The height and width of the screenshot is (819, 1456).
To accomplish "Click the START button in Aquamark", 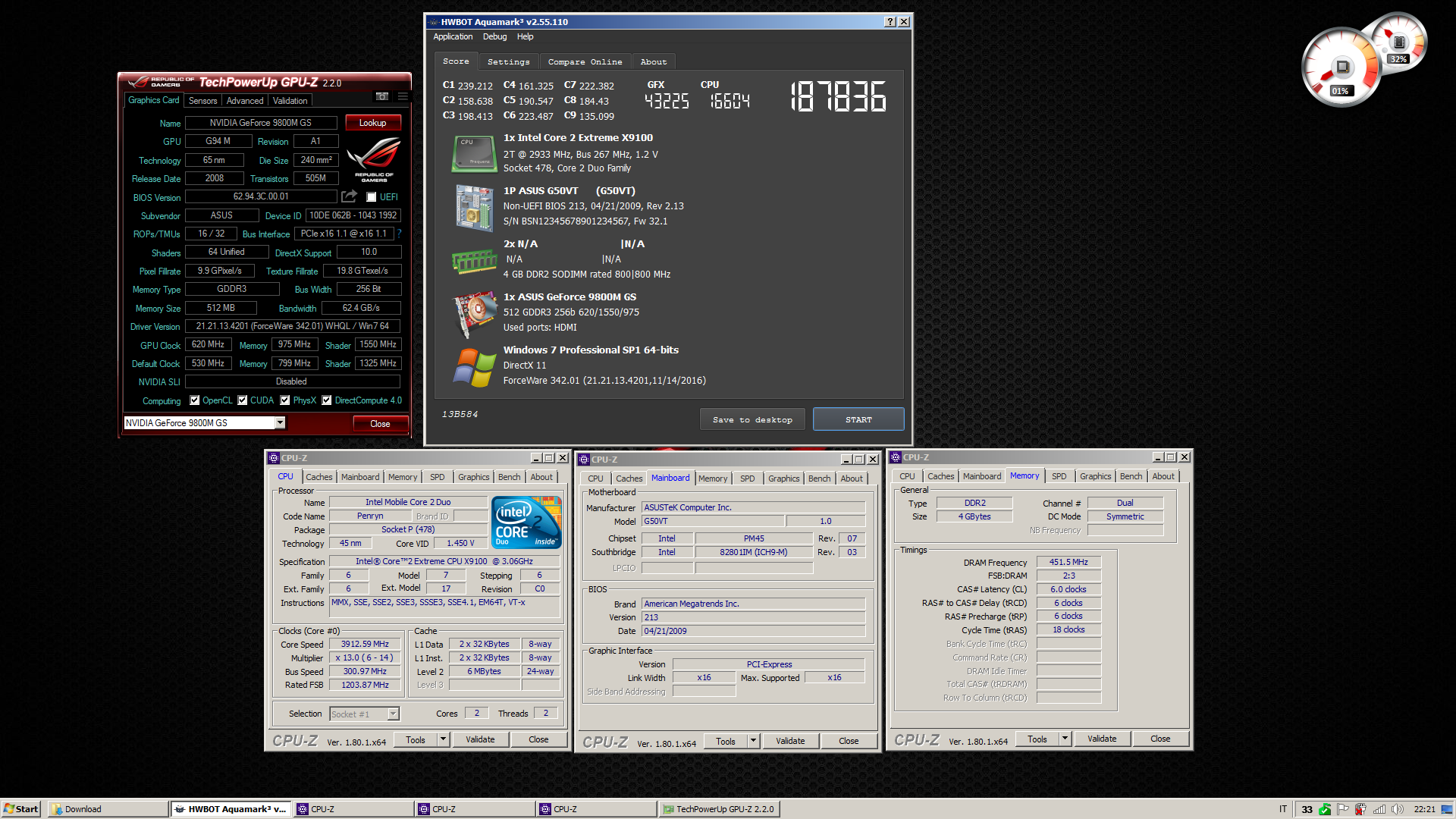I will coord(858,419).
